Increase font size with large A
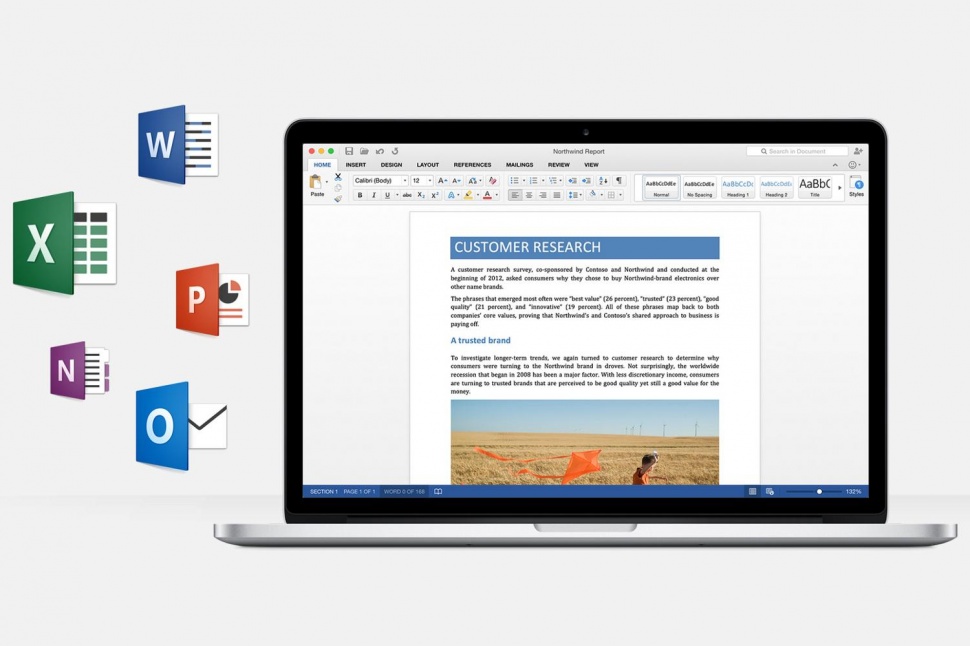 (442, 181)
